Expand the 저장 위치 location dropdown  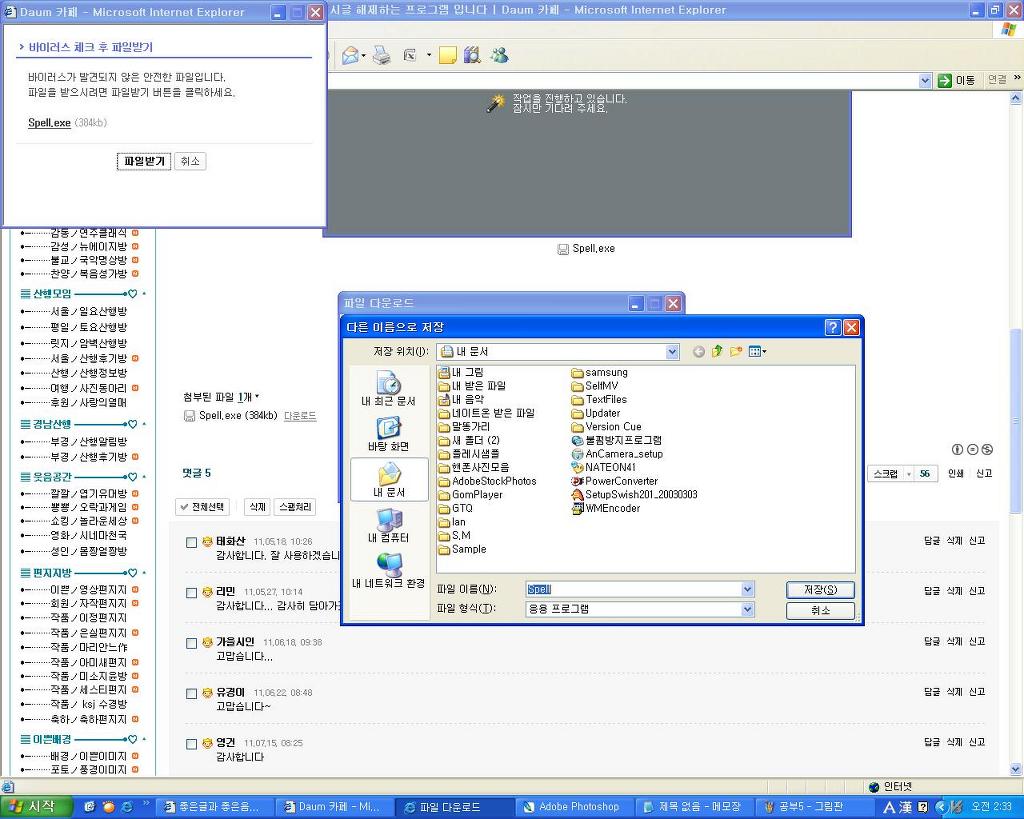[672, 352]
